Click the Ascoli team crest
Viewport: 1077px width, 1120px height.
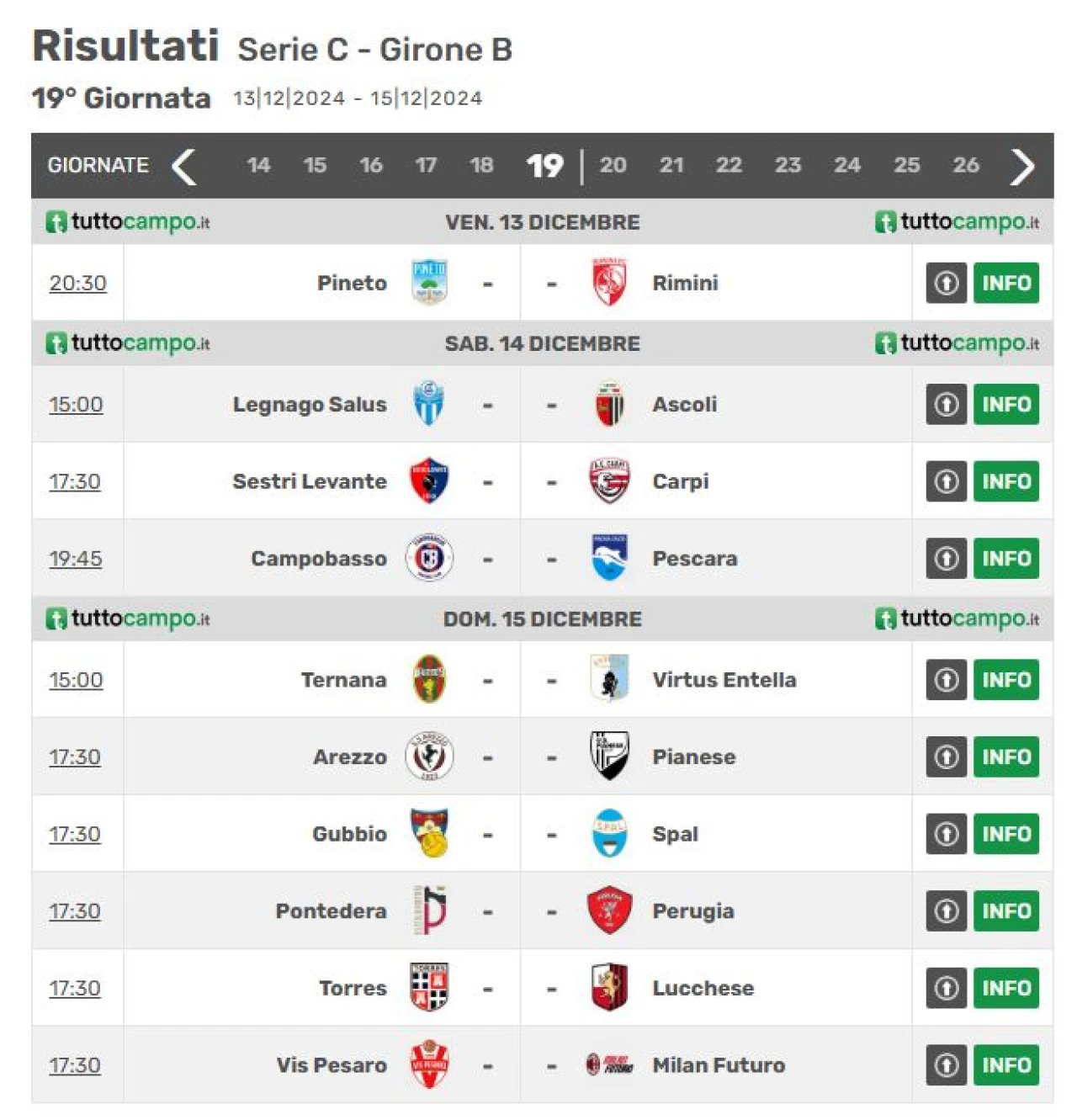coord(609,404)
